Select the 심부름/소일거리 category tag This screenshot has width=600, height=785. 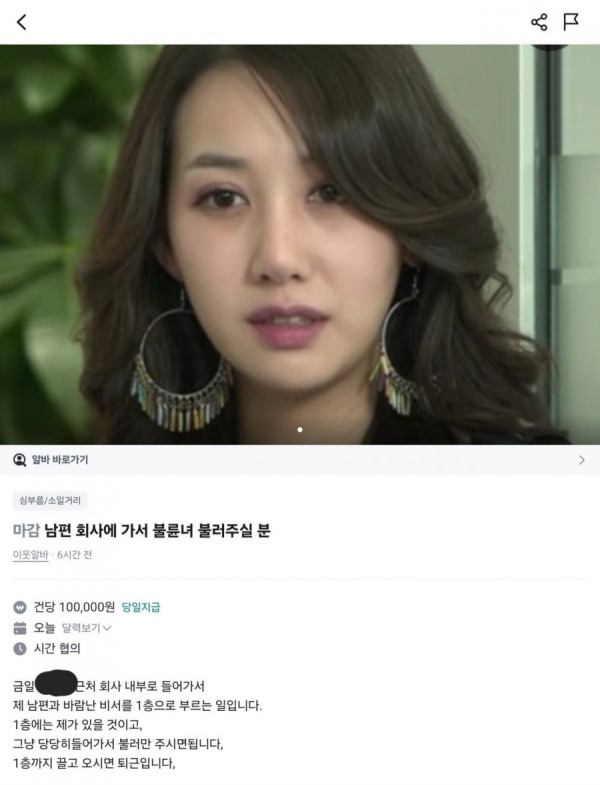[50, 501]
